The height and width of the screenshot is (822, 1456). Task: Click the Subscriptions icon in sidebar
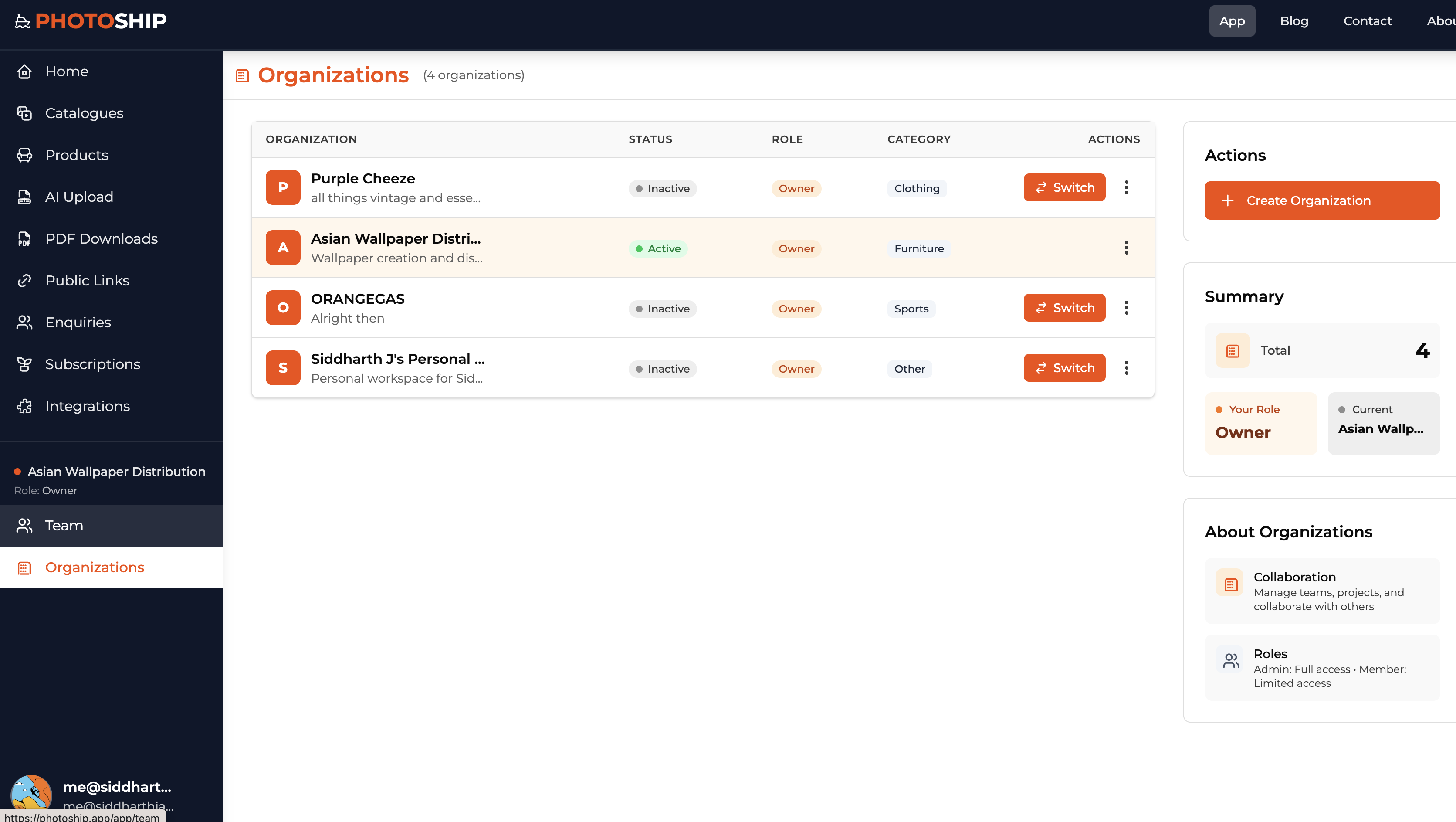point(24,365)
